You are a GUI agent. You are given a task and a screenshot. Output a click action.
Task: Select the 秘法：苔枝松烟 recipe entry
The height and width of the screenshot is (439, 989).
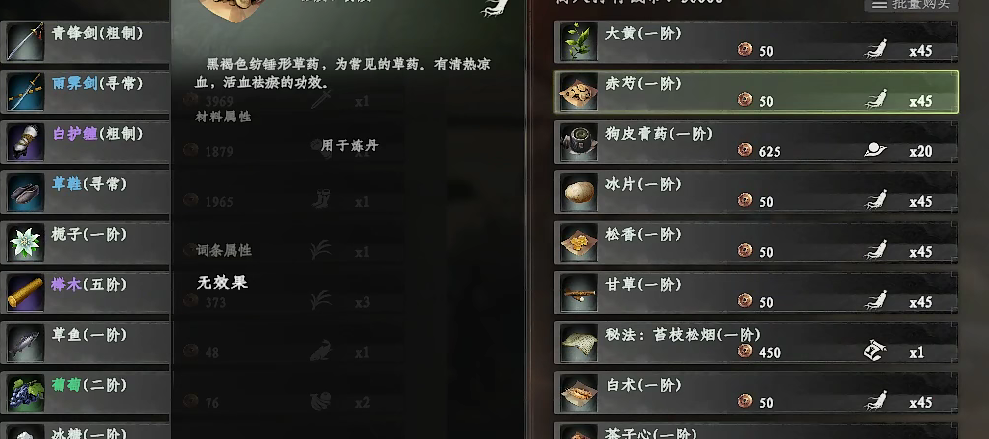pos(756,343)
